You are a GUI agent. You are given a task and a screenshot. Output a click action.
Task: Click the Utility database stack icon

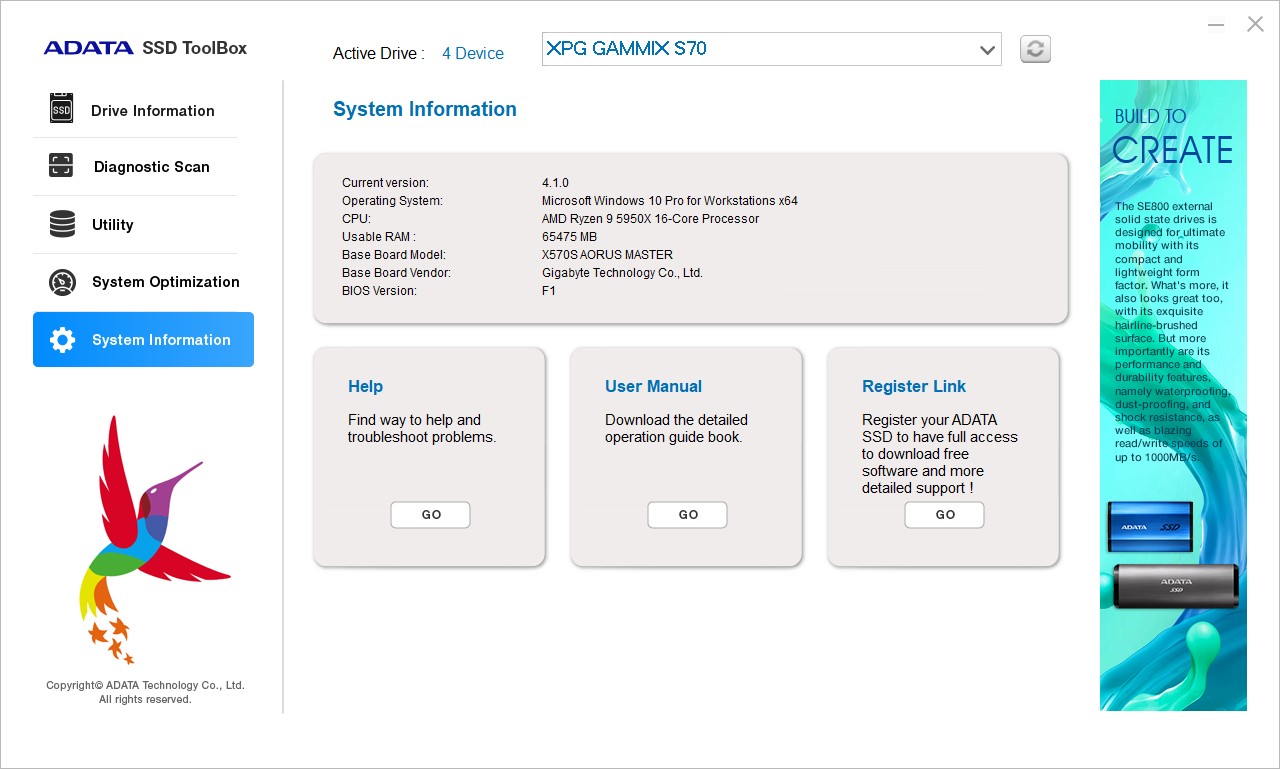pyautogui.click(x=62, y=224)
